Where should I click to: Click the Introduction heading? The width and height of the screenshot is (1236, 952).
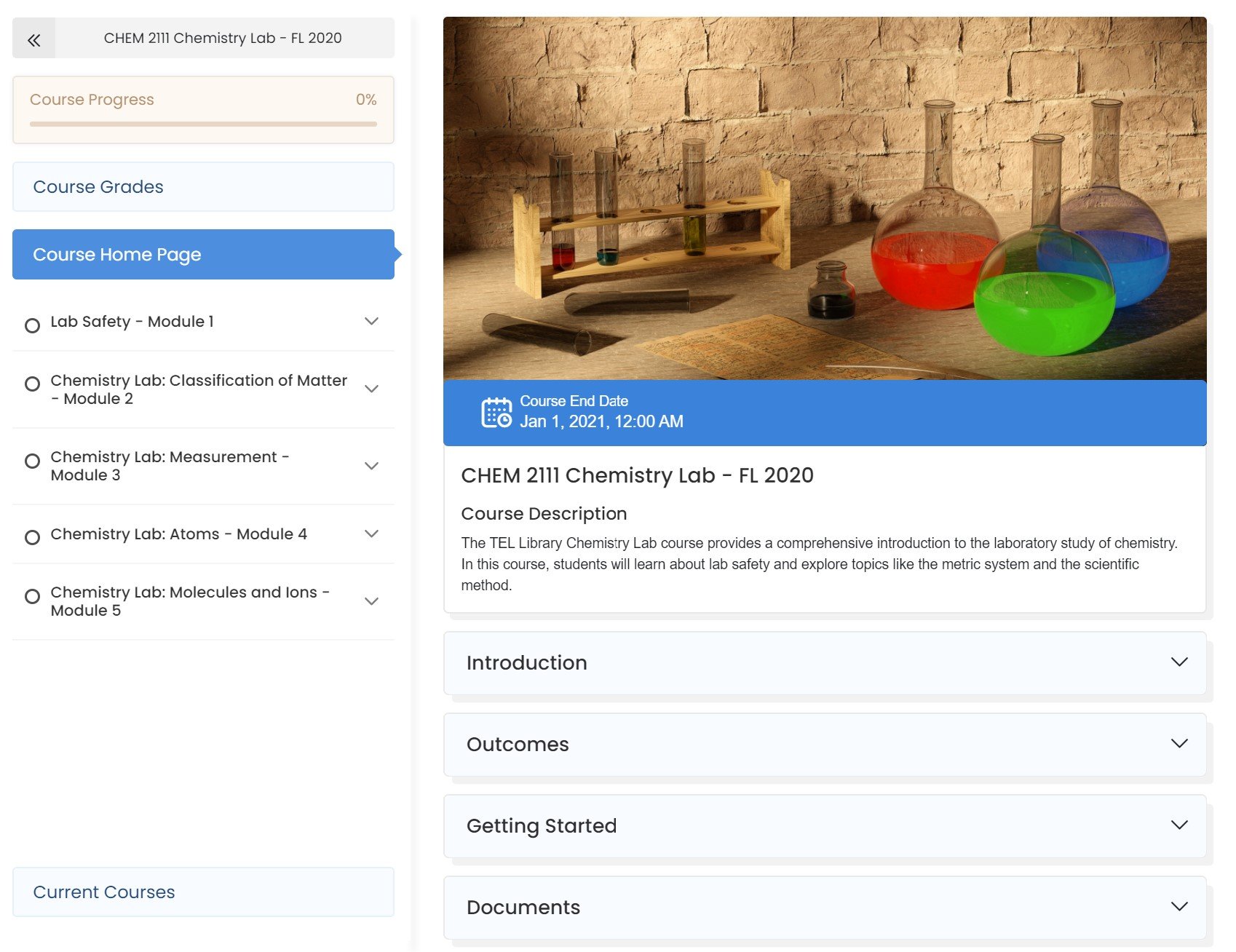click(x=527, y=663)
